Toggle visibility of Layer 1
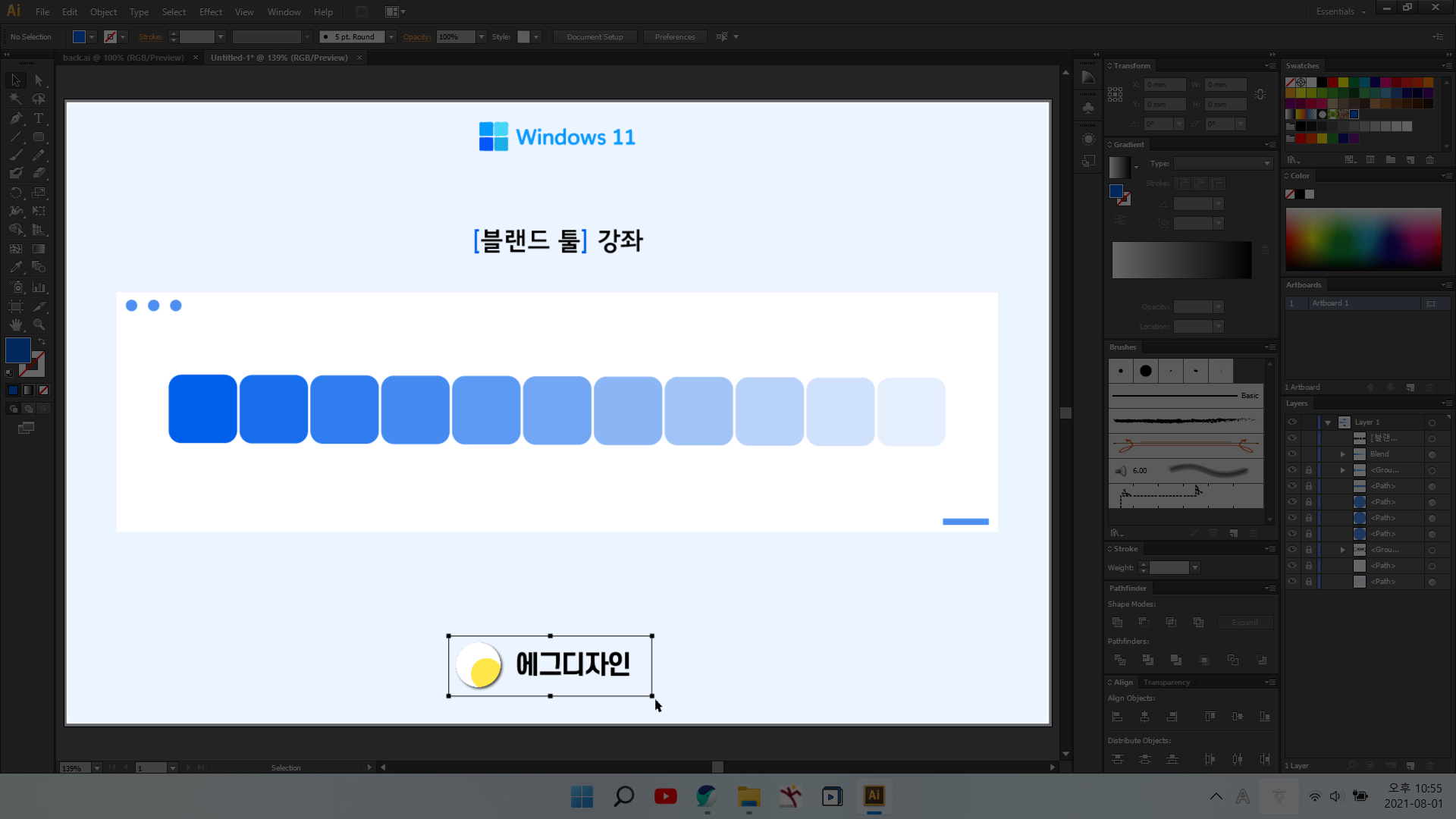Viewport: 1456px width, 819px height. click(1292, 422)
